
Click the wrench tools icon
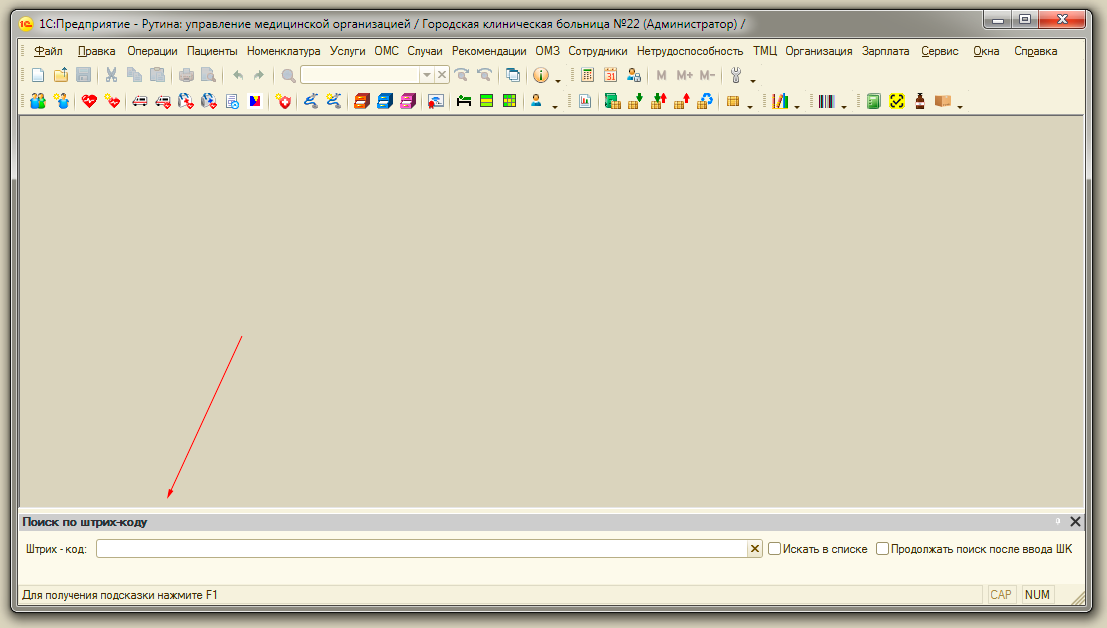pyautogui.click(x=737, y=75)
